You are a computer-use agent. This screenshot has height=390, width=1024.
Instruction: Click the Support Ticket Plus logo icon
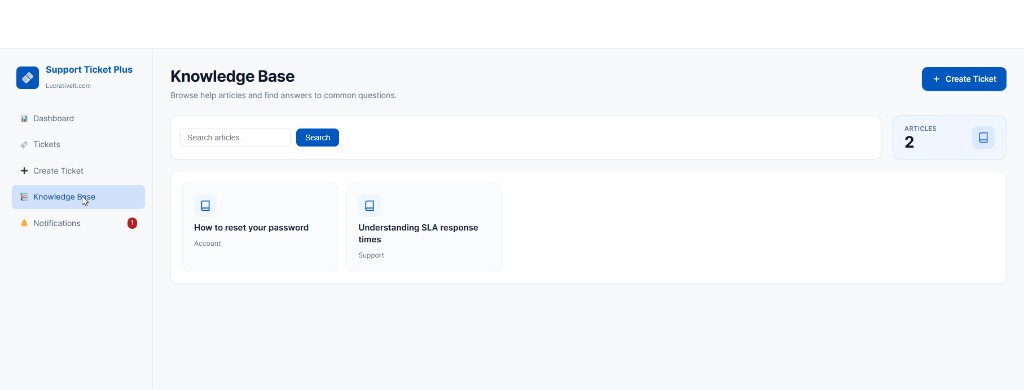tap(27, 77)
